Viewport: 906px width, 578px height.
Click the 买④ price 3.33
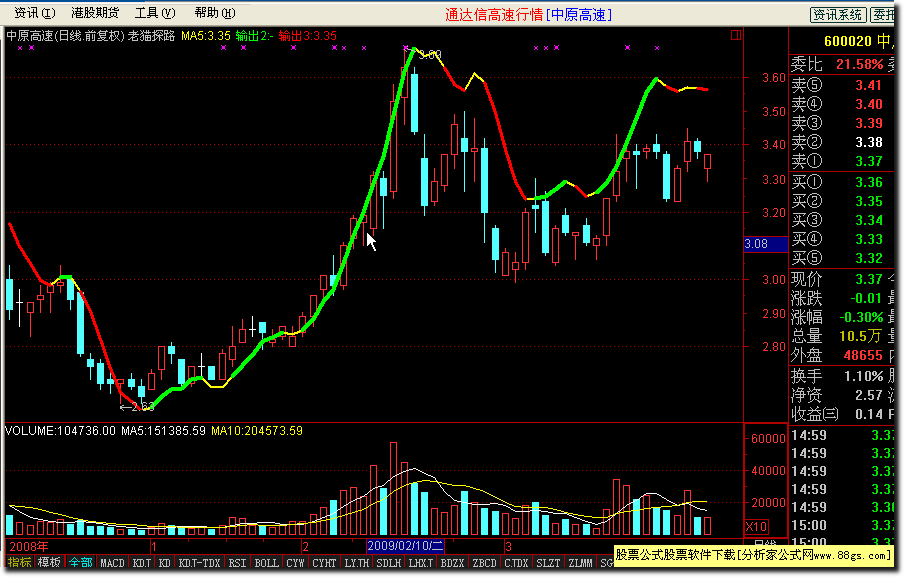[868, 239]
